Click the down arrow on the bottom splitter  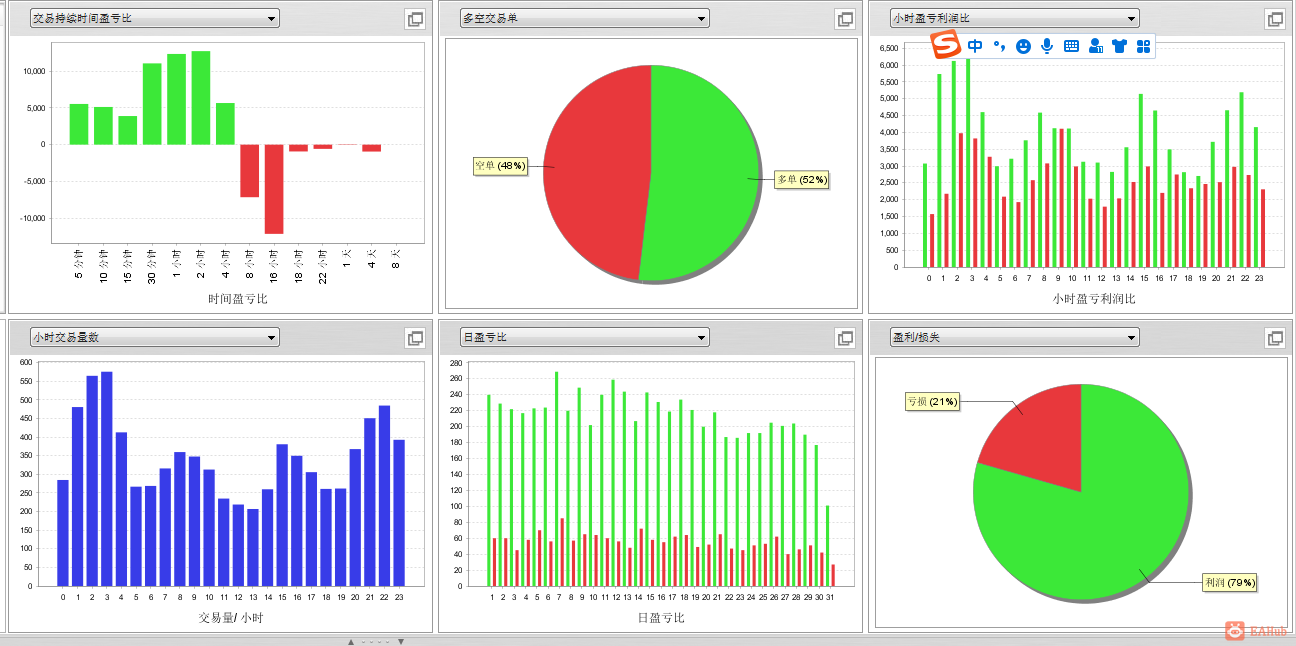pyautogui.click(x=401, y=641)
